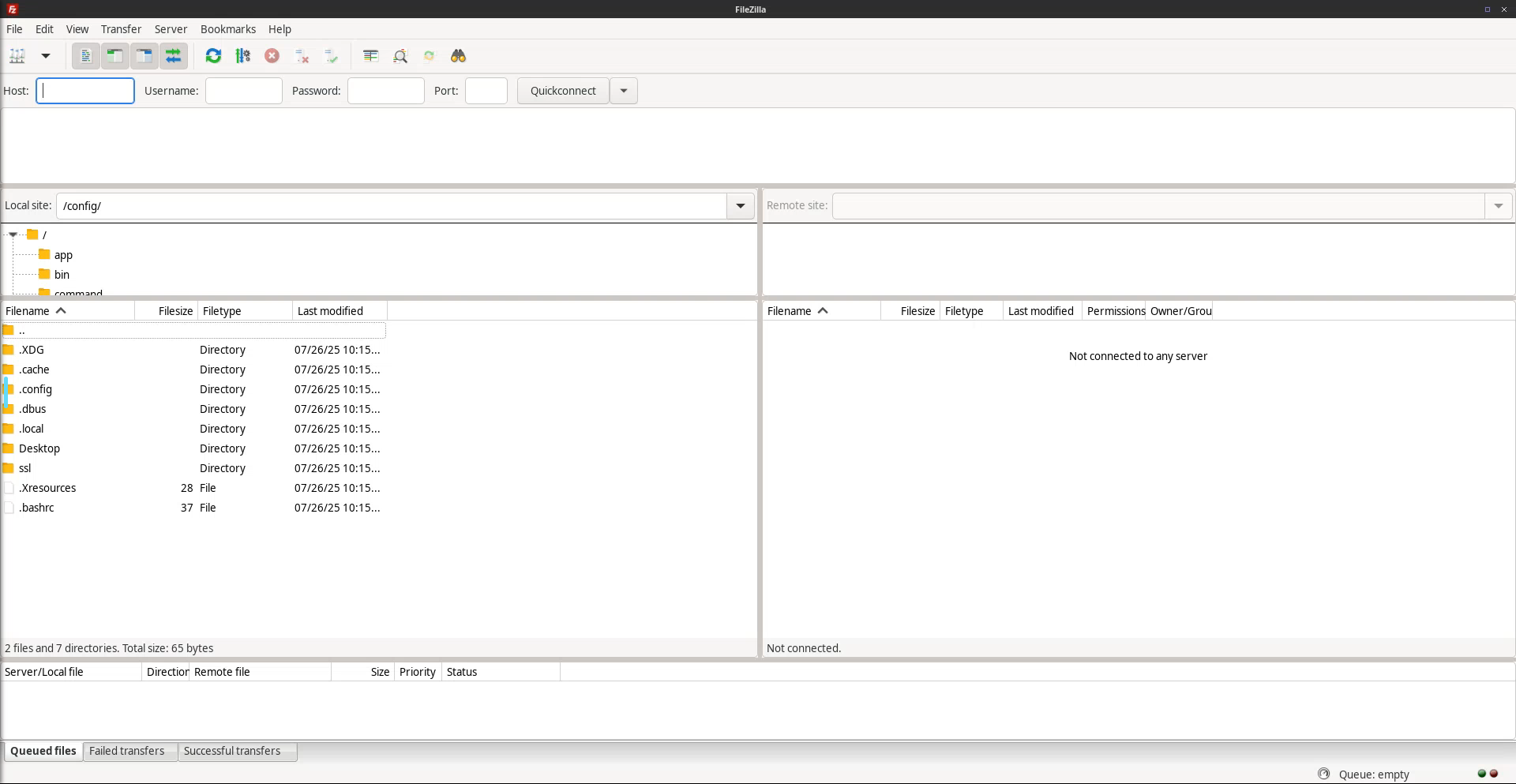Focus the Password input field

click(x=386, y=91)
